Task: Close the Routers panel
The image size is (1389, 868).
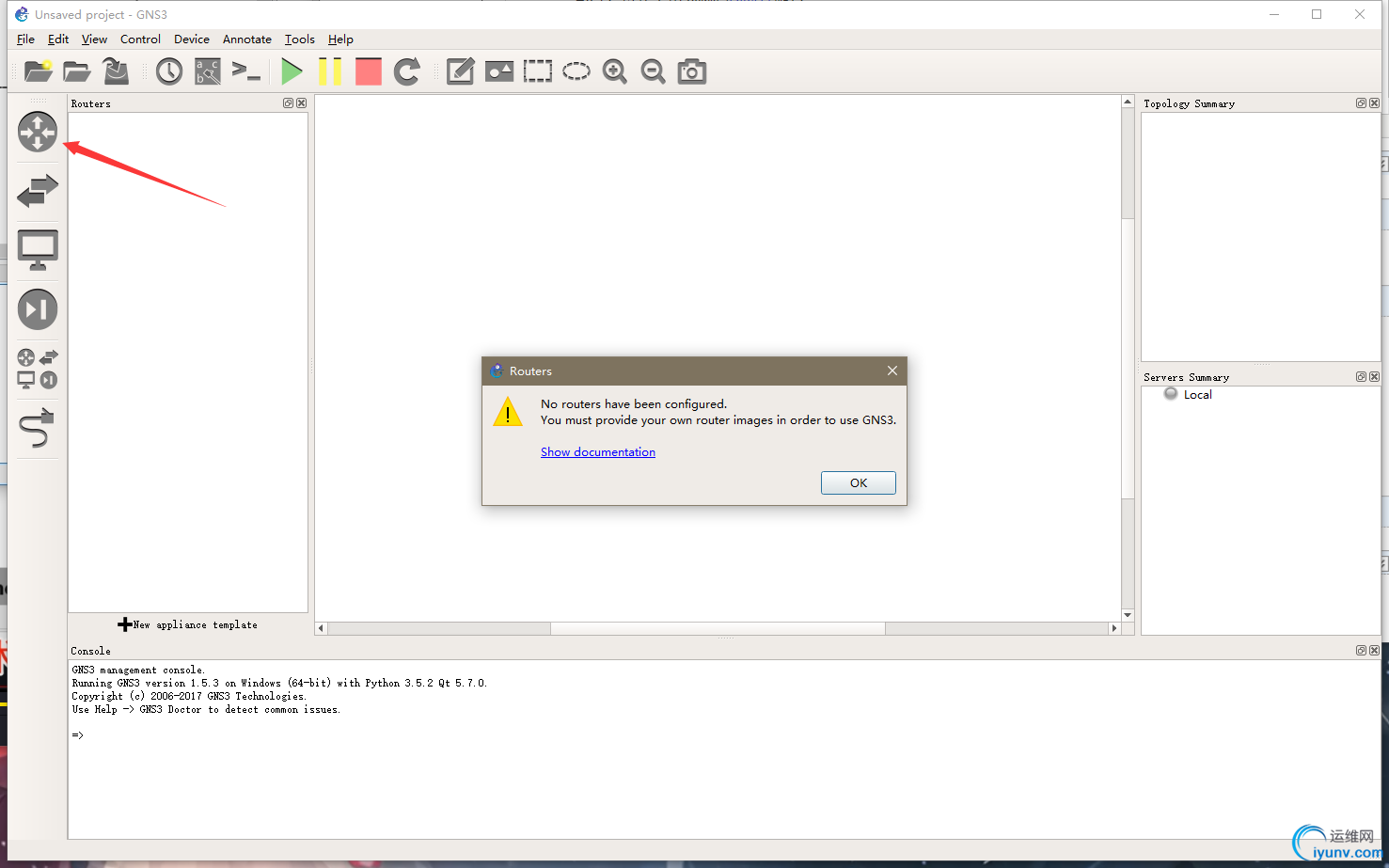Action: pos(302,103)
